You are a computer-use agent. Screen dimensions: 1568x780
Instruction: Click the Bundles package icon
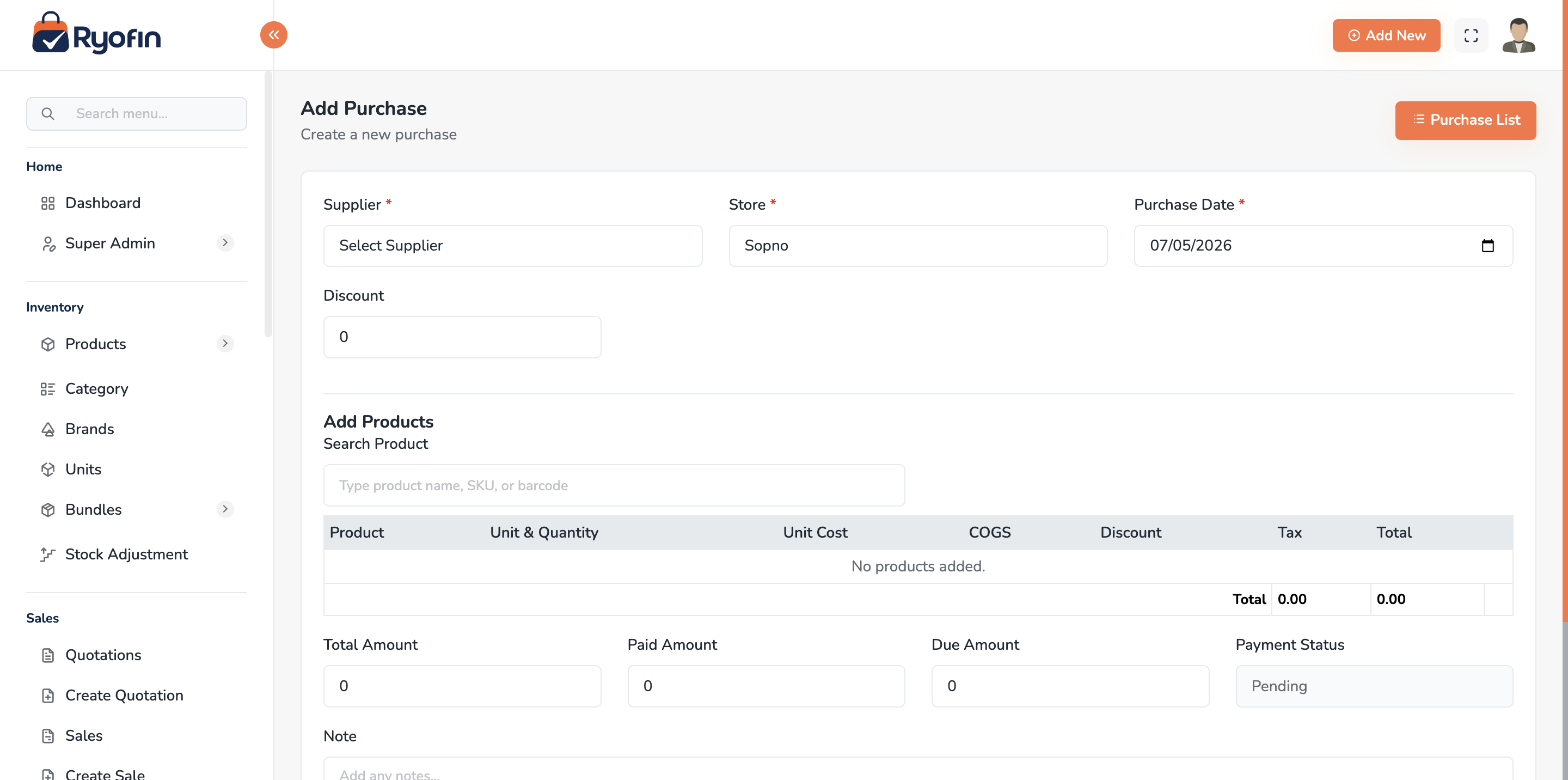[48, 510]
